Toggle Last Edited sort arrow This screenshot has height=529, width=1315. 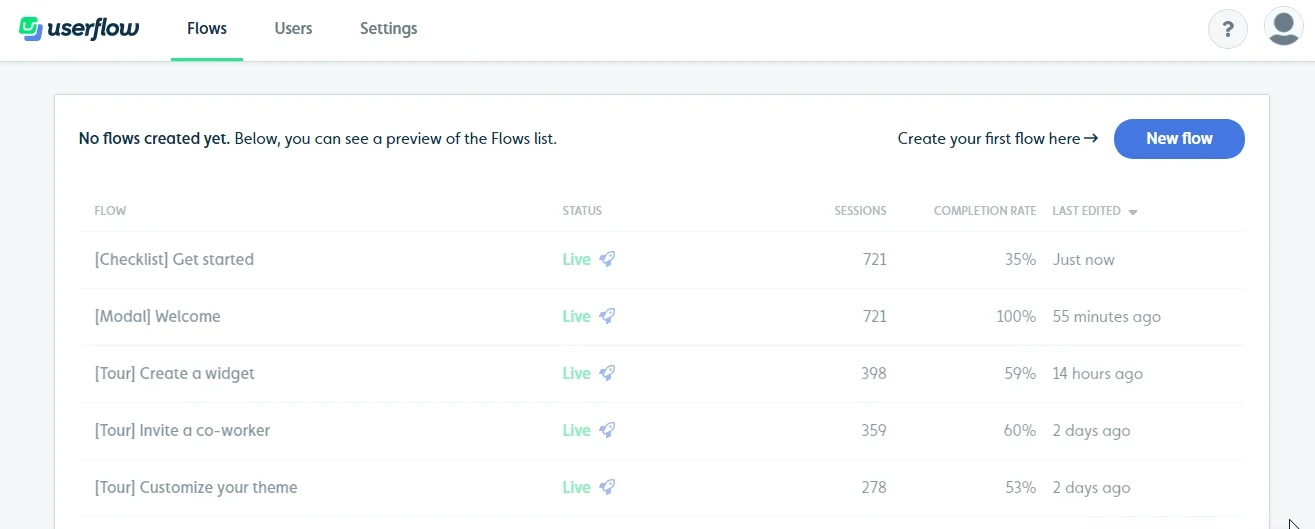[1133, 212]
